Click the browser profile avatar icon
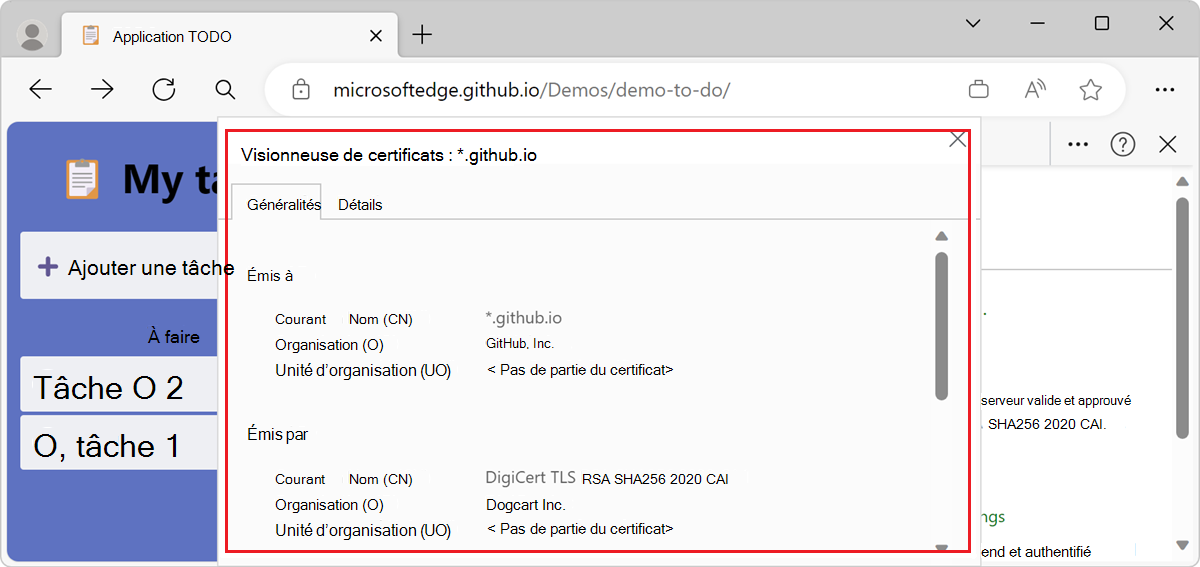The image size is (1200, 567). 33,36
